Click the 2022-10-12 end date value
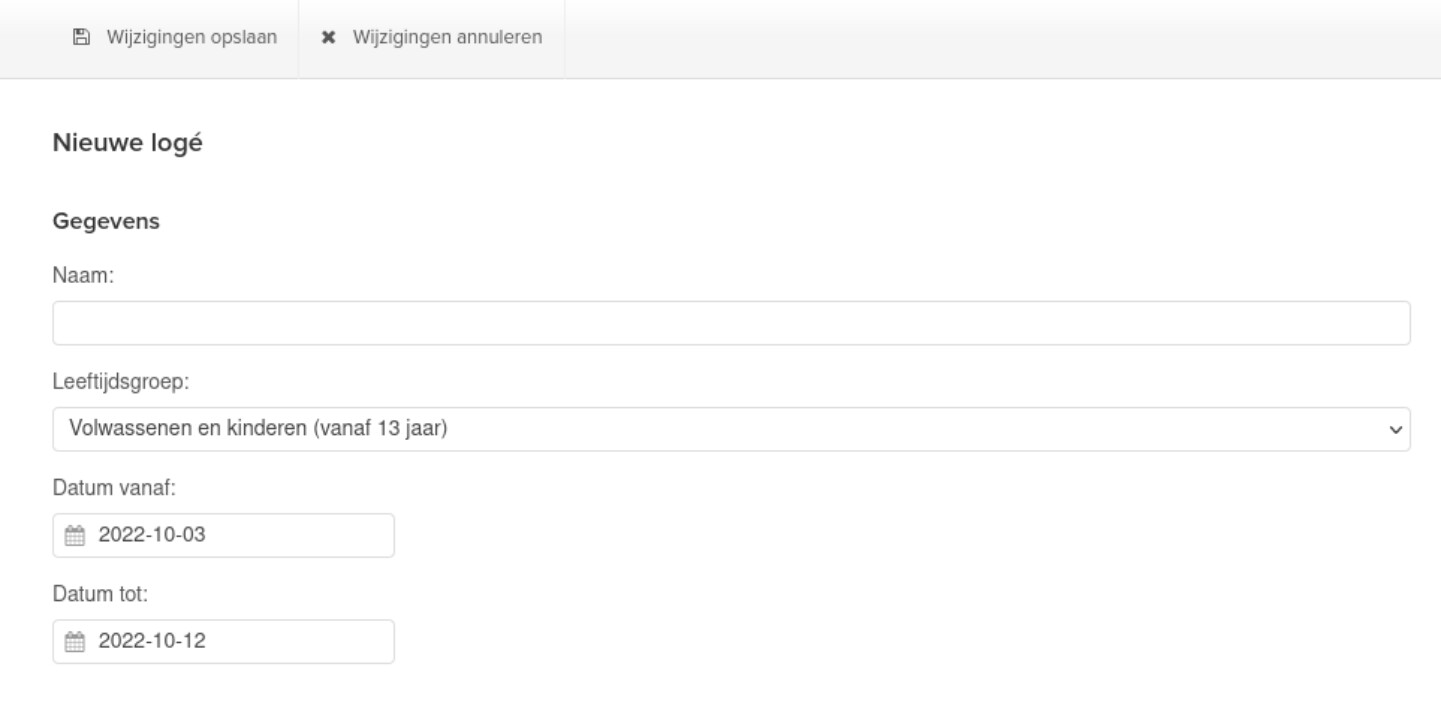Image resolution: width=1441 pixels, height=709 pixels. click(x=152, y=642)
